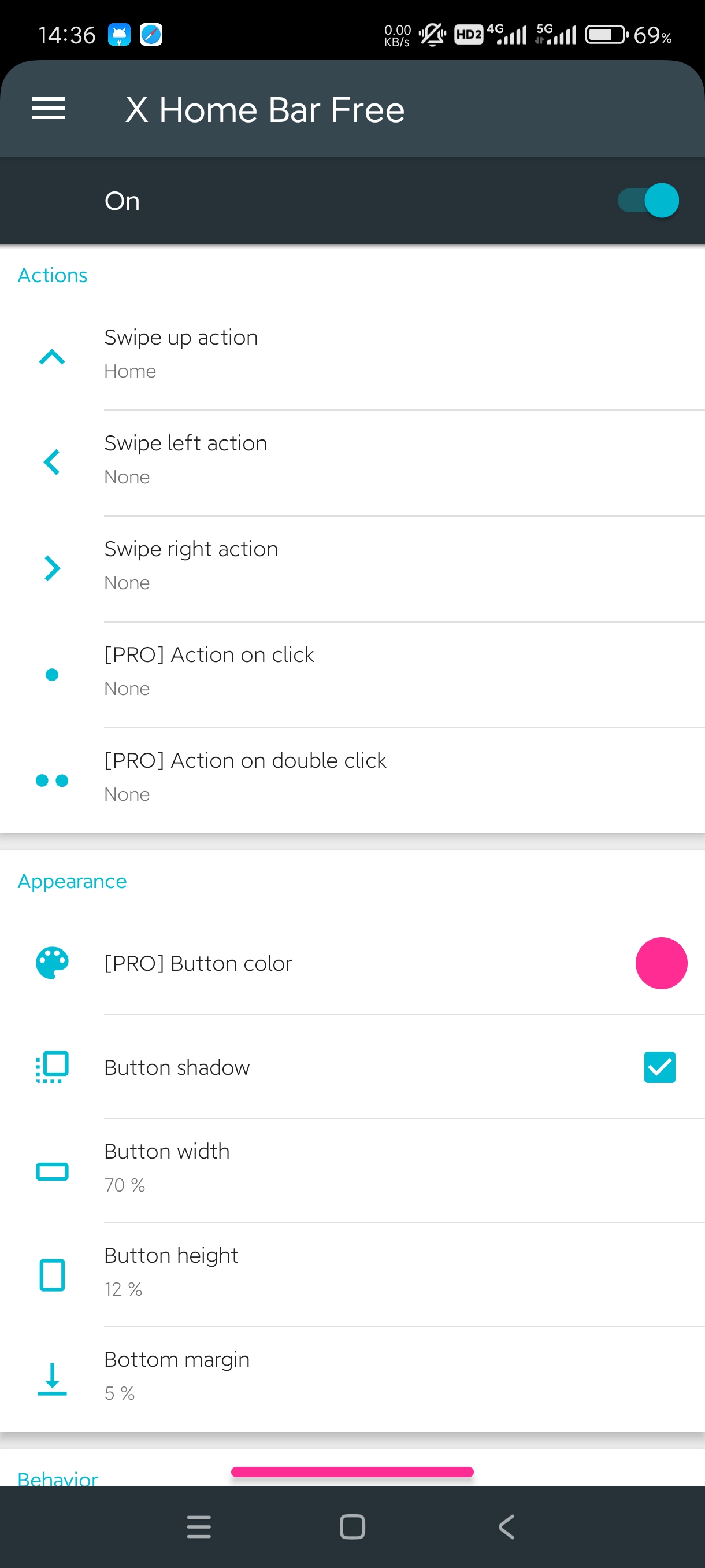The width and height of the screenshot is (705, 1568).
Task: Open the hamburger navigation menu
Action: 48,108
